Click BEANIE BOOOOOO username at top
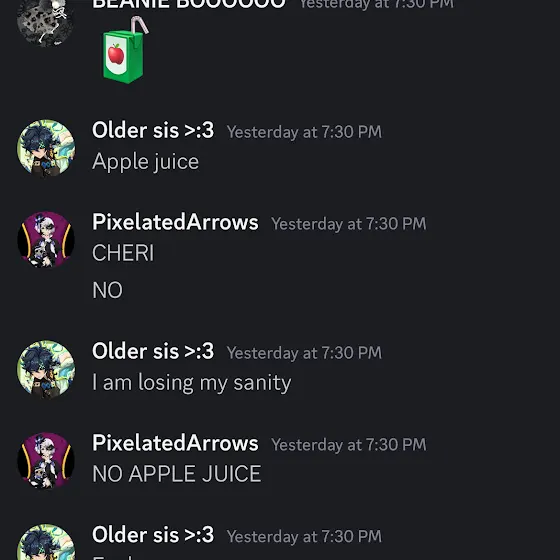The width and height of the screenshot is (560, 560). [x=189, y=4]
